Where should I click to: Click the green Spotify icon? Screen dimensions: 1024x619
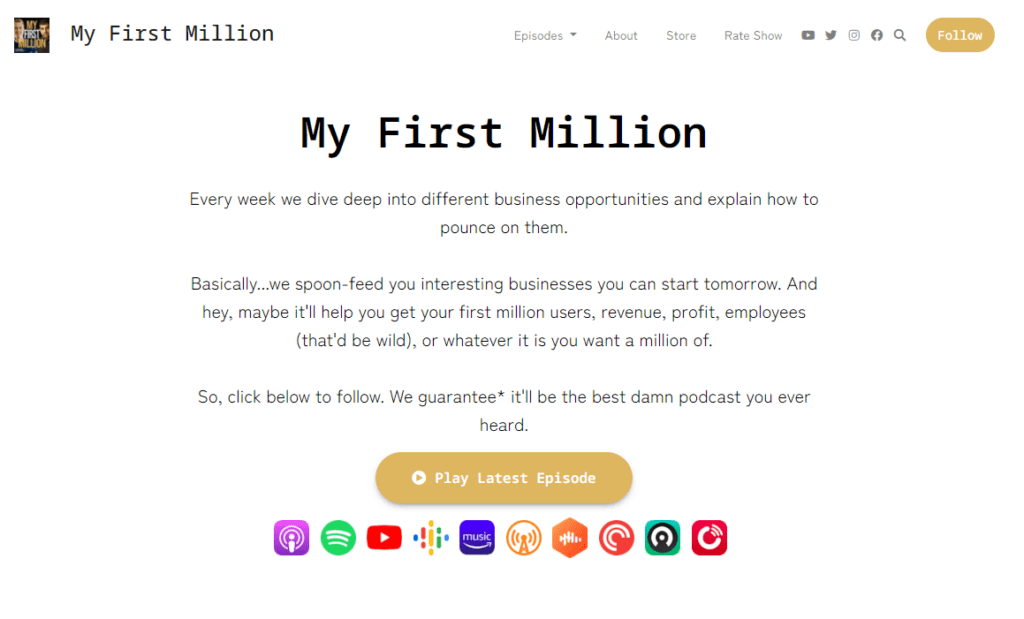pyautogui.click(x=338, y=538)
